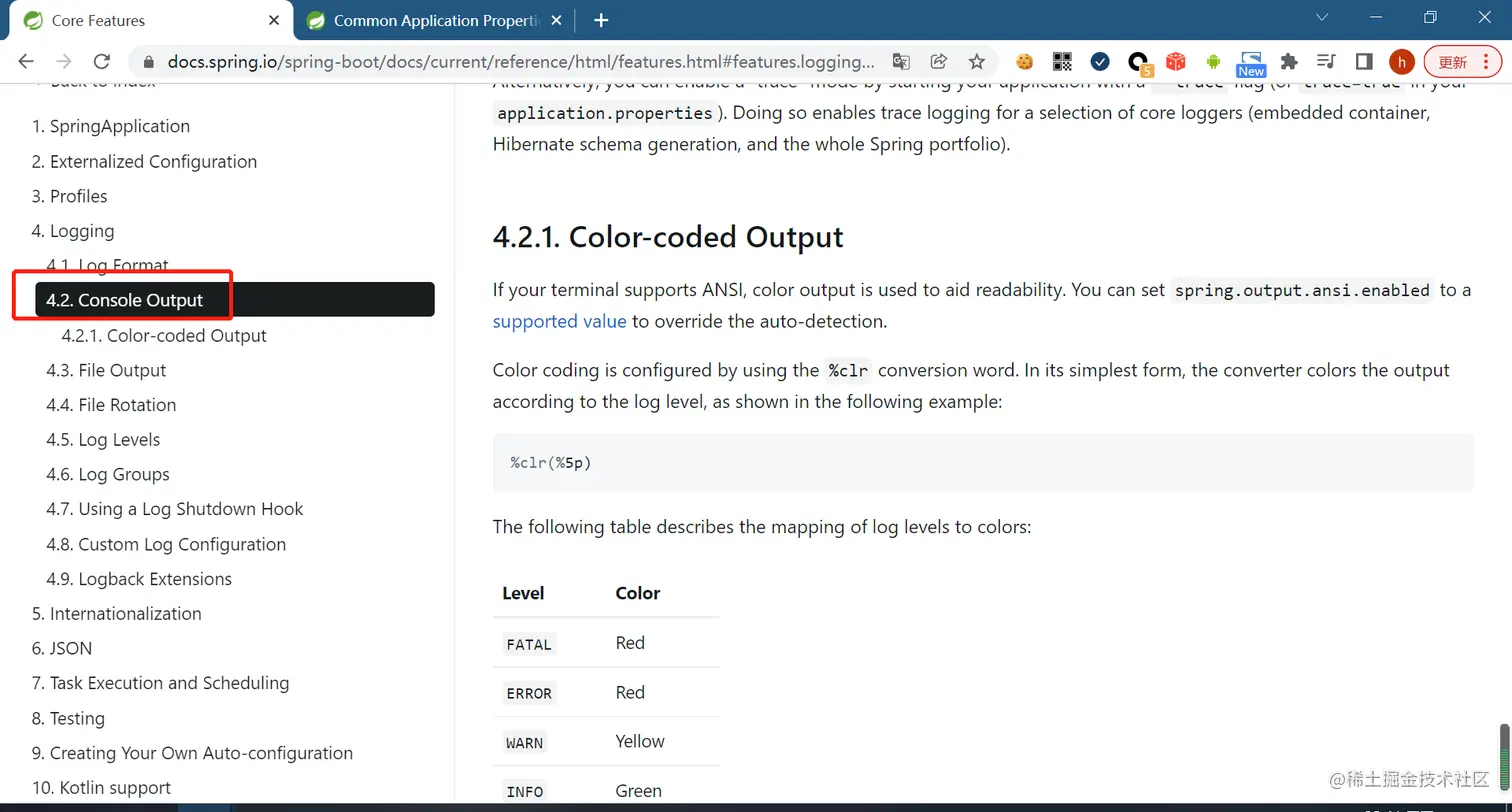This screenshot has width=1512, height=812.
Task: Toggle the browser side panel
Action: (1364, 62)
